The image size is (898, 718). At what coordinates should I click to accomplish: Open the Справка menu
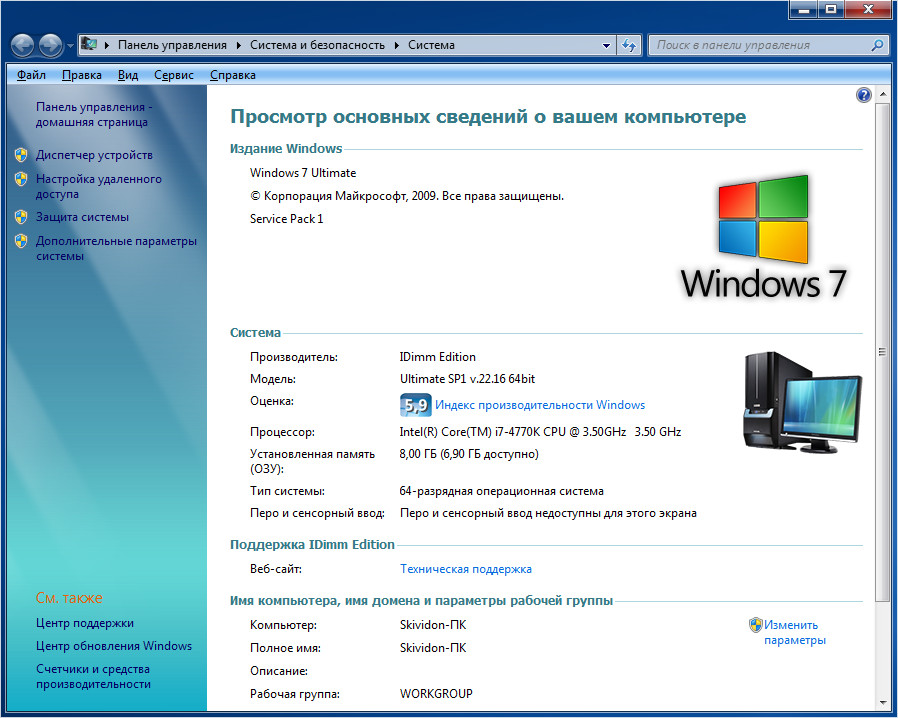233,75
